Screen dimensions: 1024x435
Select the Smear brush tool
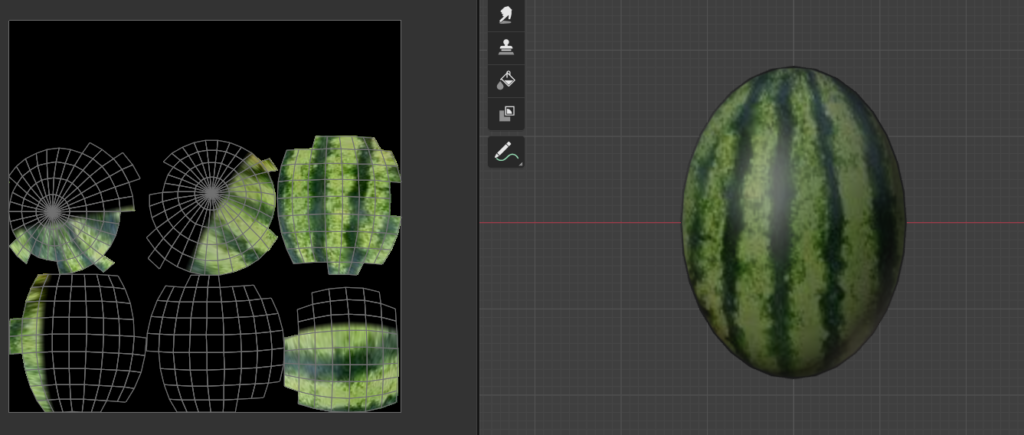point(506,14)
